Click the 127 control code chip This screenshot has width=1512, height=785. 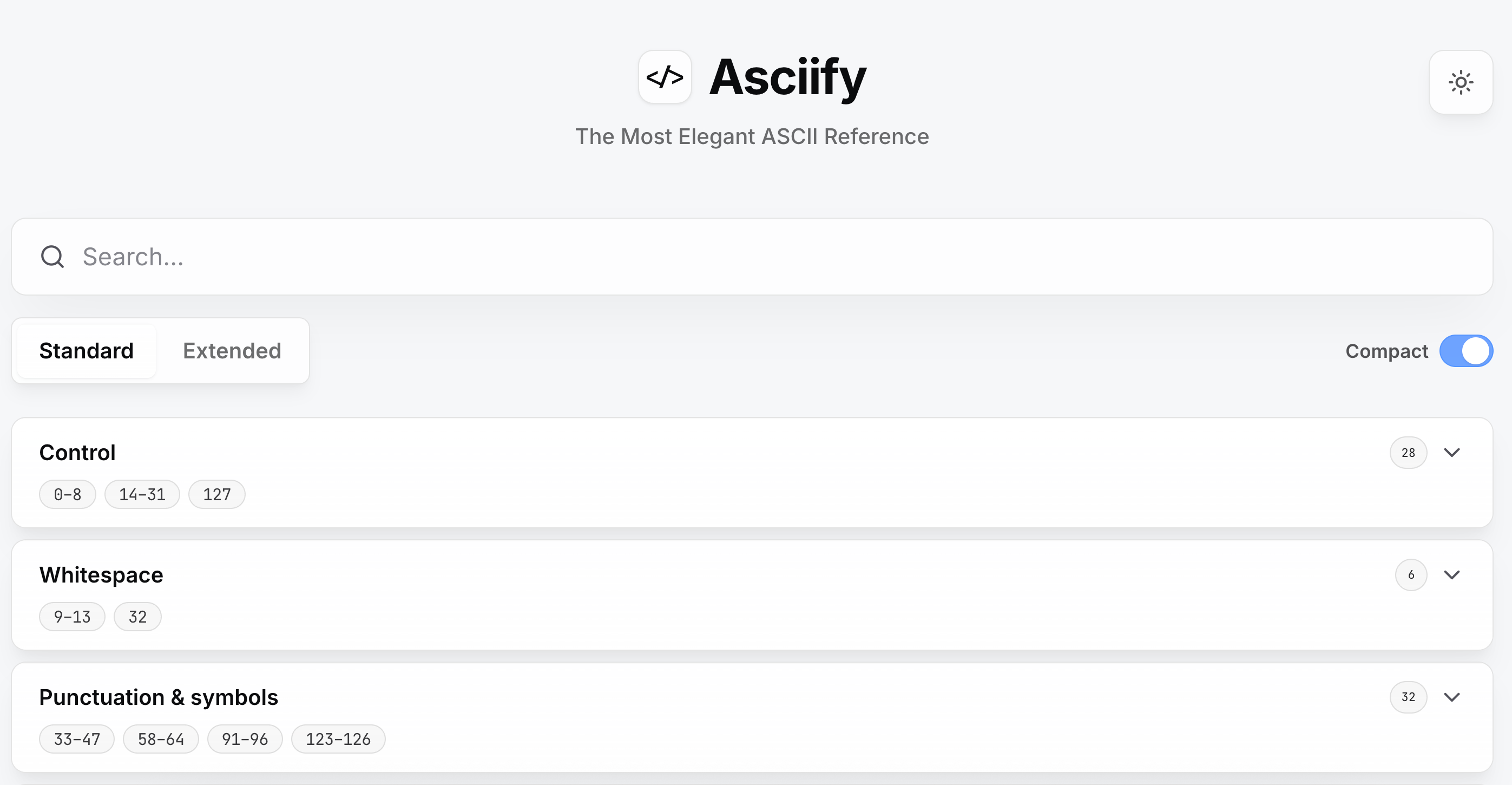pos(216,494)
